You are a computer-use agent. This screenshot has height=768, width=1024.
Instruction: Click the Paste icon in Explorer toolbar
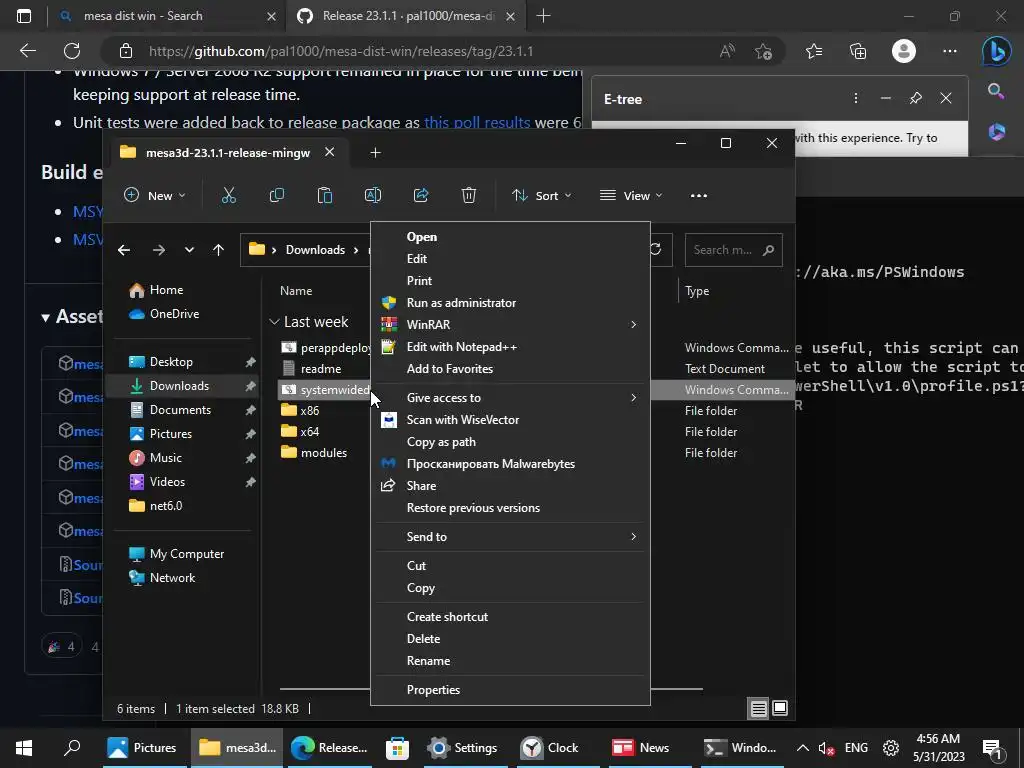click(325, 195)
